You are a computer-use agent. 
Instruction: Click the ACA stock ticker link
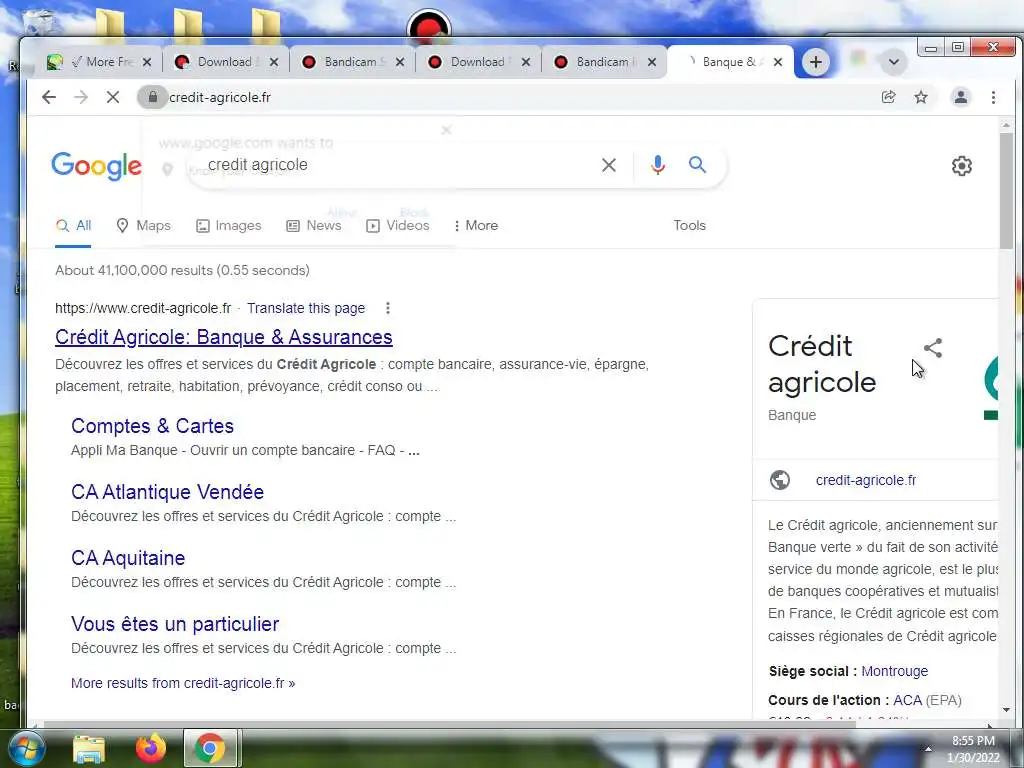coord(907,700)
